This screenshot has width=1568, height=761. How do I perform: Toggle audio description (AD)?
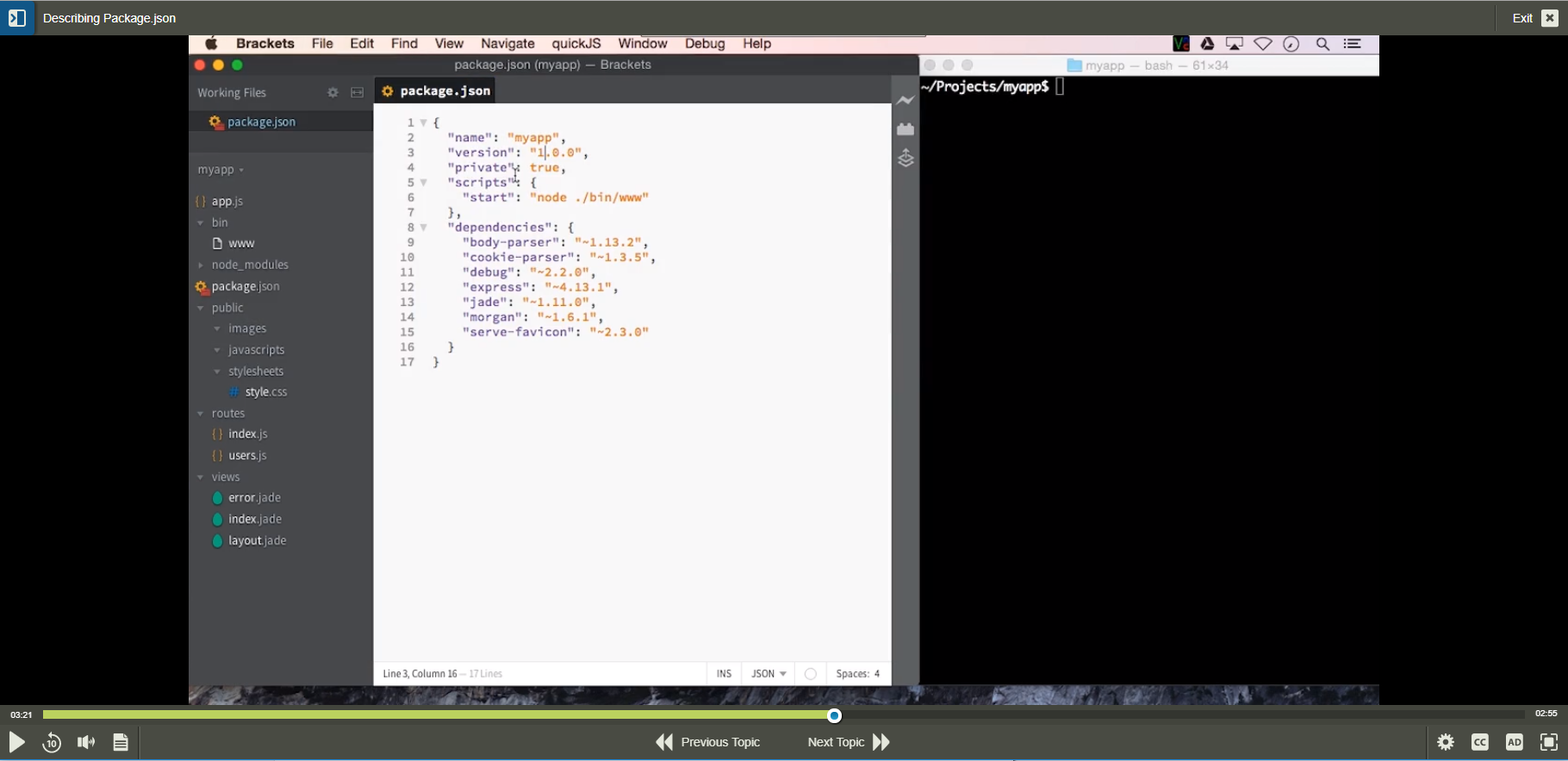click(x=1515, y=742)
